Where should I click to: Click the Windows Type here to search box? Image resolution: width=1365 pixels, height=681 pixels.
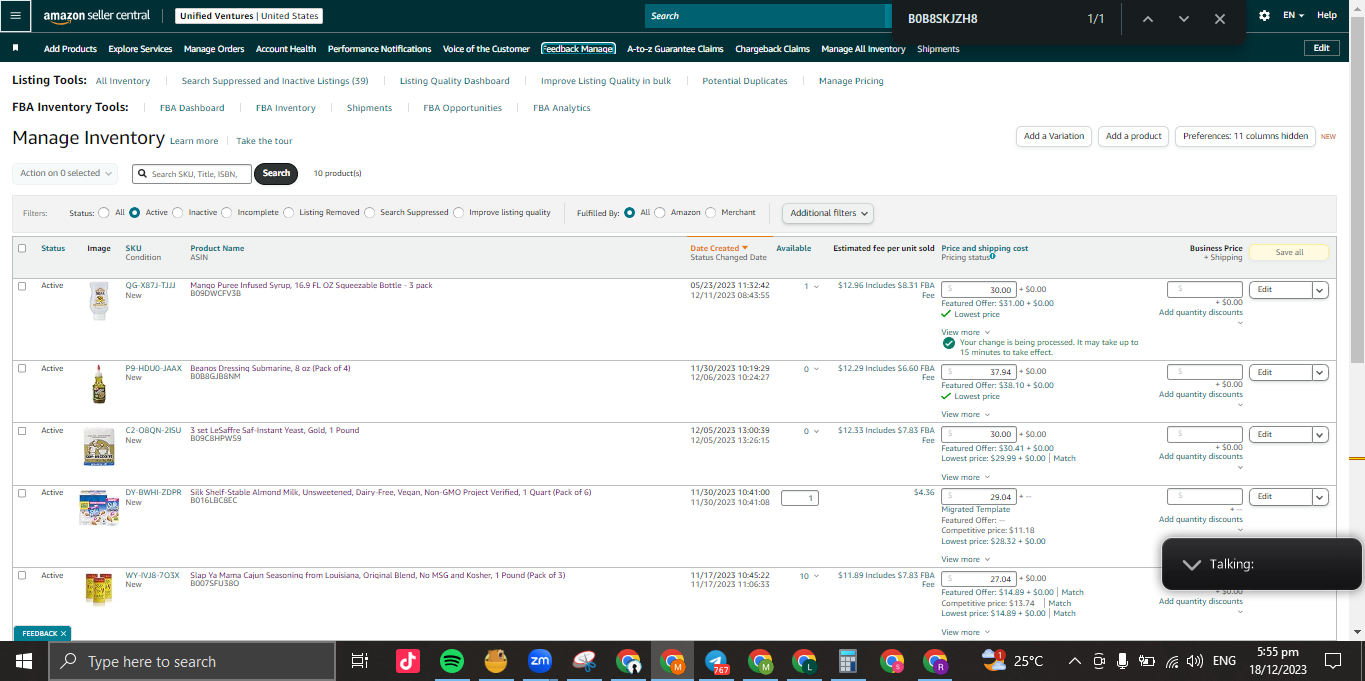point(191,661)
